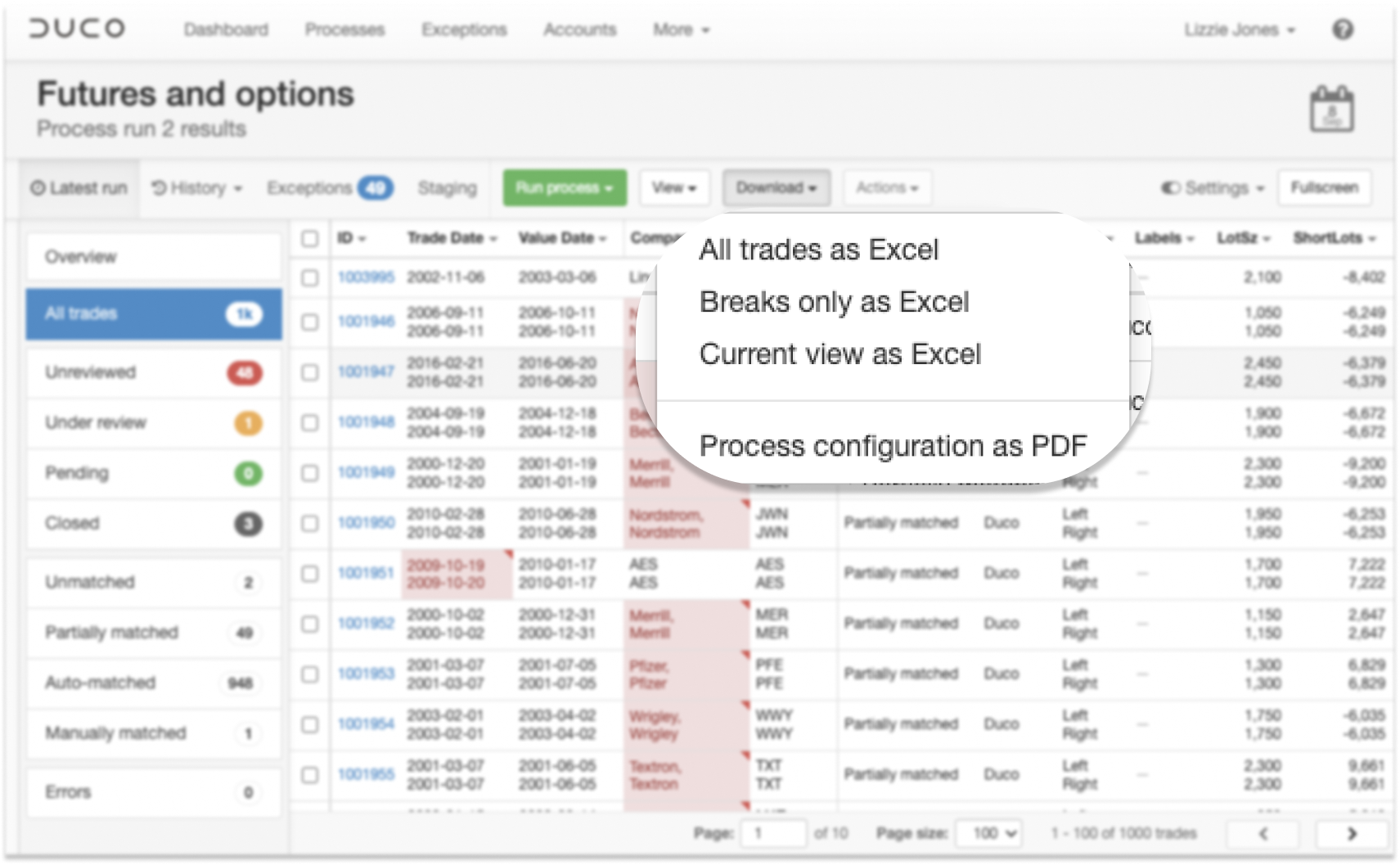Screen dimensions: 1400x865
Task: Open Dashboard in the top navigation
Action: [226, 29]
